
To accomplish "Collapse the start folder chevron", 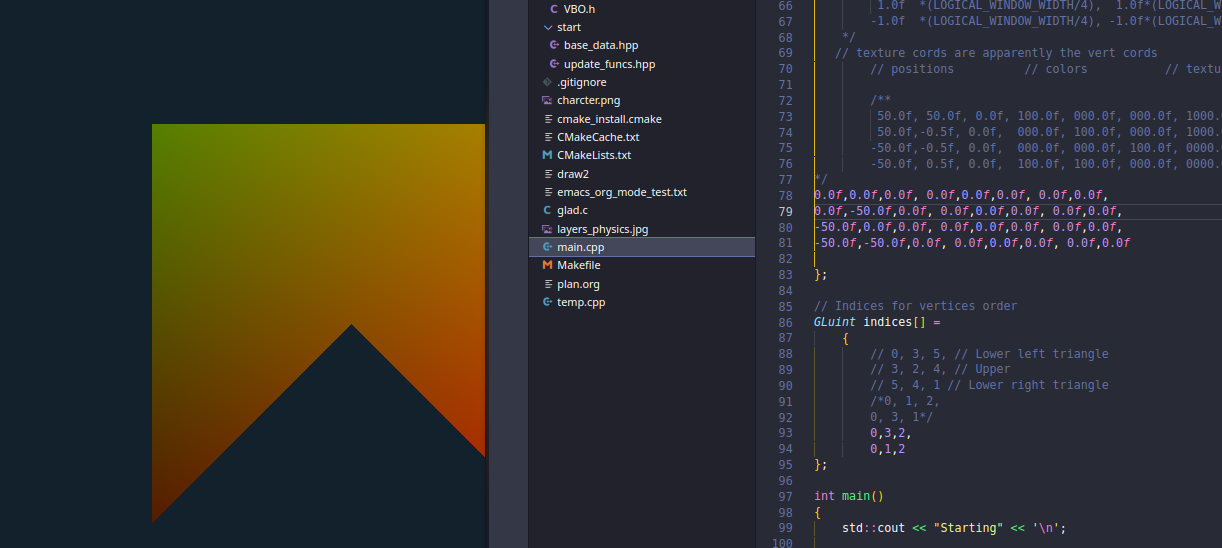I will (547, 27).
